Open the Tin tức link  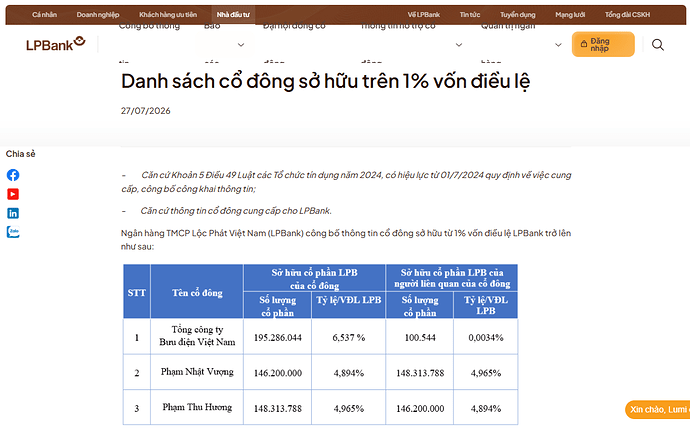pyautogui.click(x=470, y=15)
